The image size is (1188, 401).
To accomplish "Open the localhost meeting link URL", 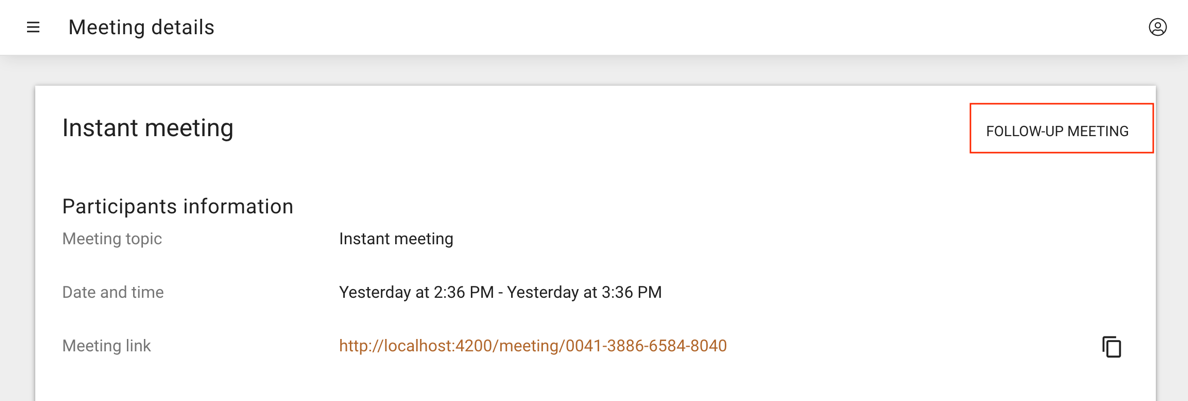I will pyautogui.click(x=533, y=346).
